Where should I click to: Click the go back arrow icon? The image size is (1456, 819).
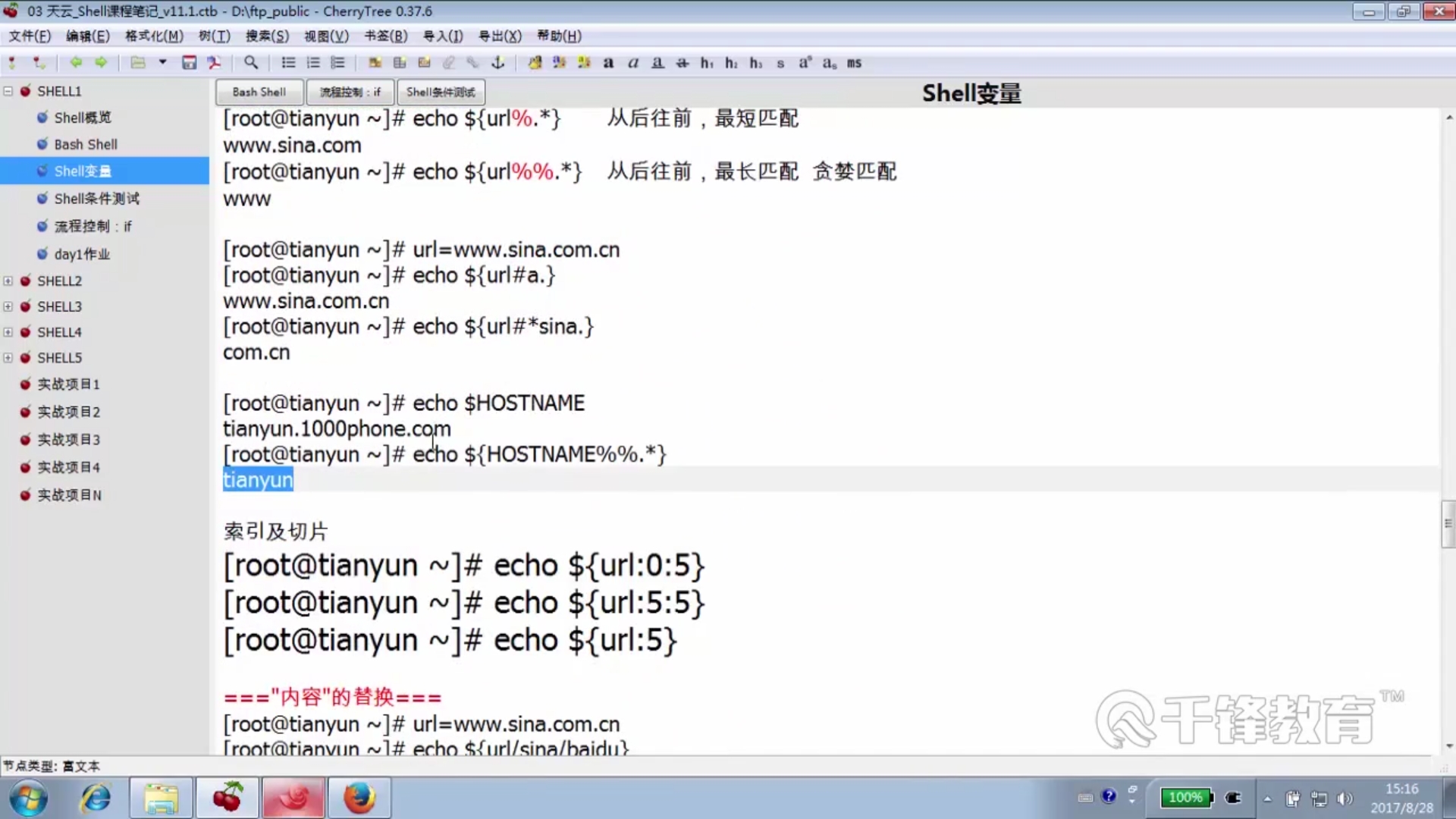(x=75, y=63)
